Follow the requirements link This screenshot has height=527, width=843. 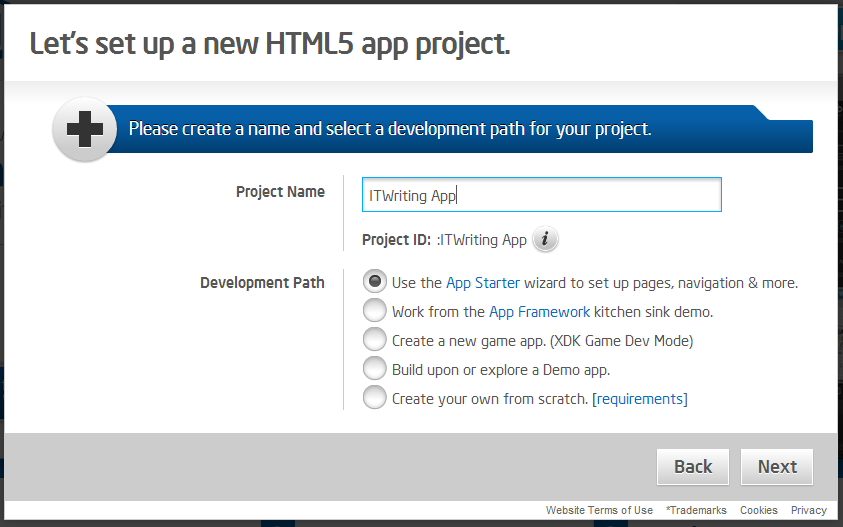pos(640,399)
